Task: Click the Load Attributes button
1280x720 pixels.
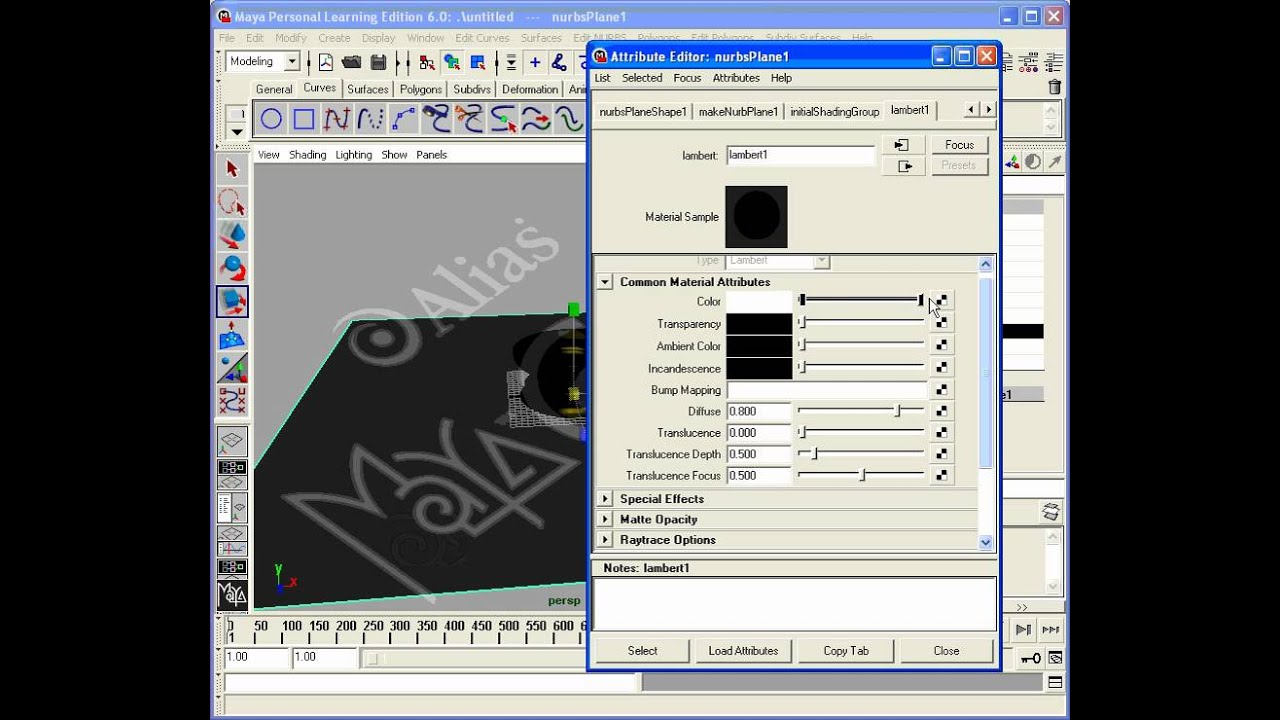Action: pyautogui.click(x=743, y=651)
